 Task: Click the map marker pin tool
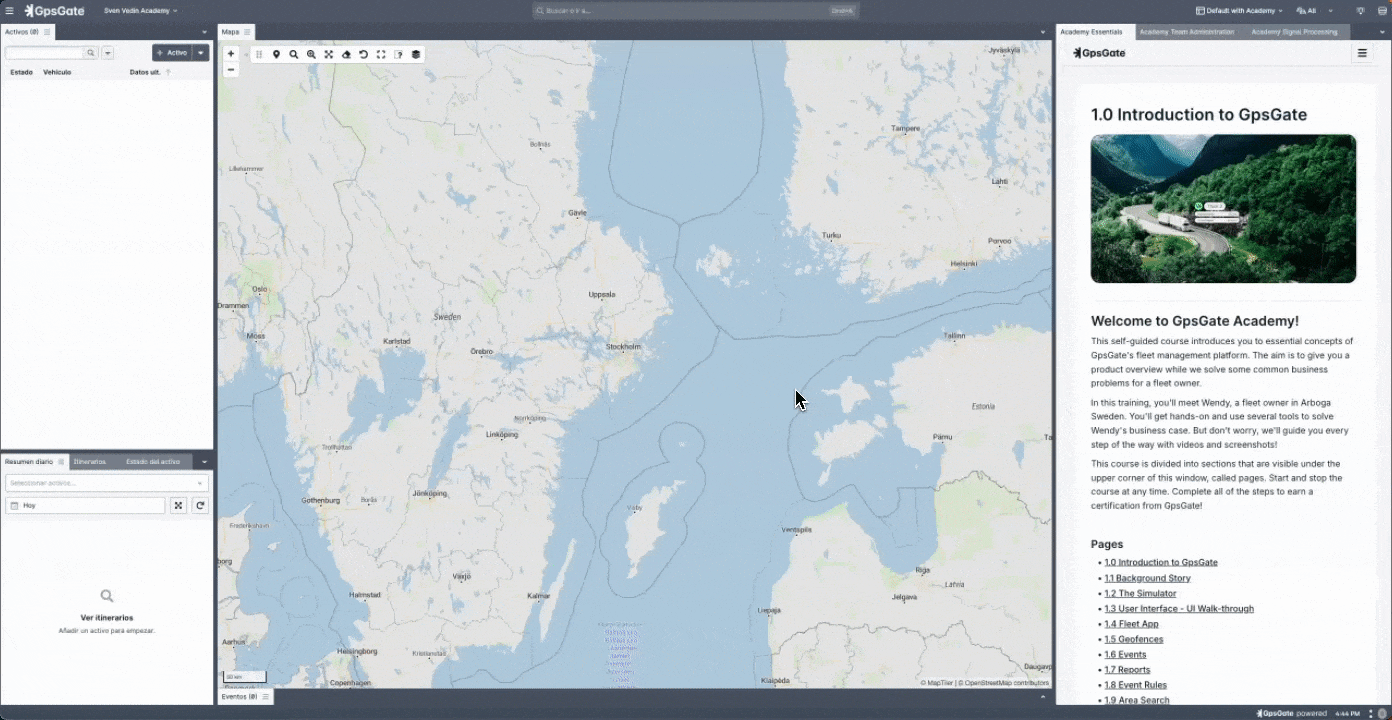pos(276,55)
